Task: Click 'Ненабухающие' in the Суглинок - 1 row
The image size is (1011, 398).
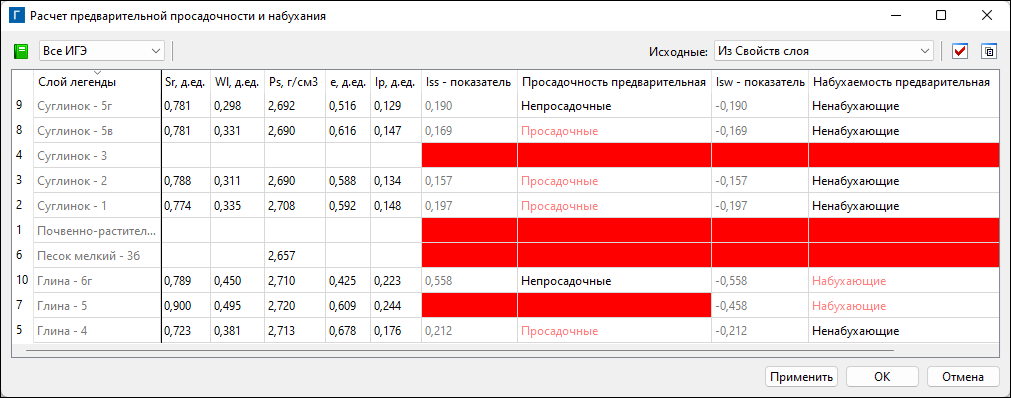Action: tap(856, 206)
